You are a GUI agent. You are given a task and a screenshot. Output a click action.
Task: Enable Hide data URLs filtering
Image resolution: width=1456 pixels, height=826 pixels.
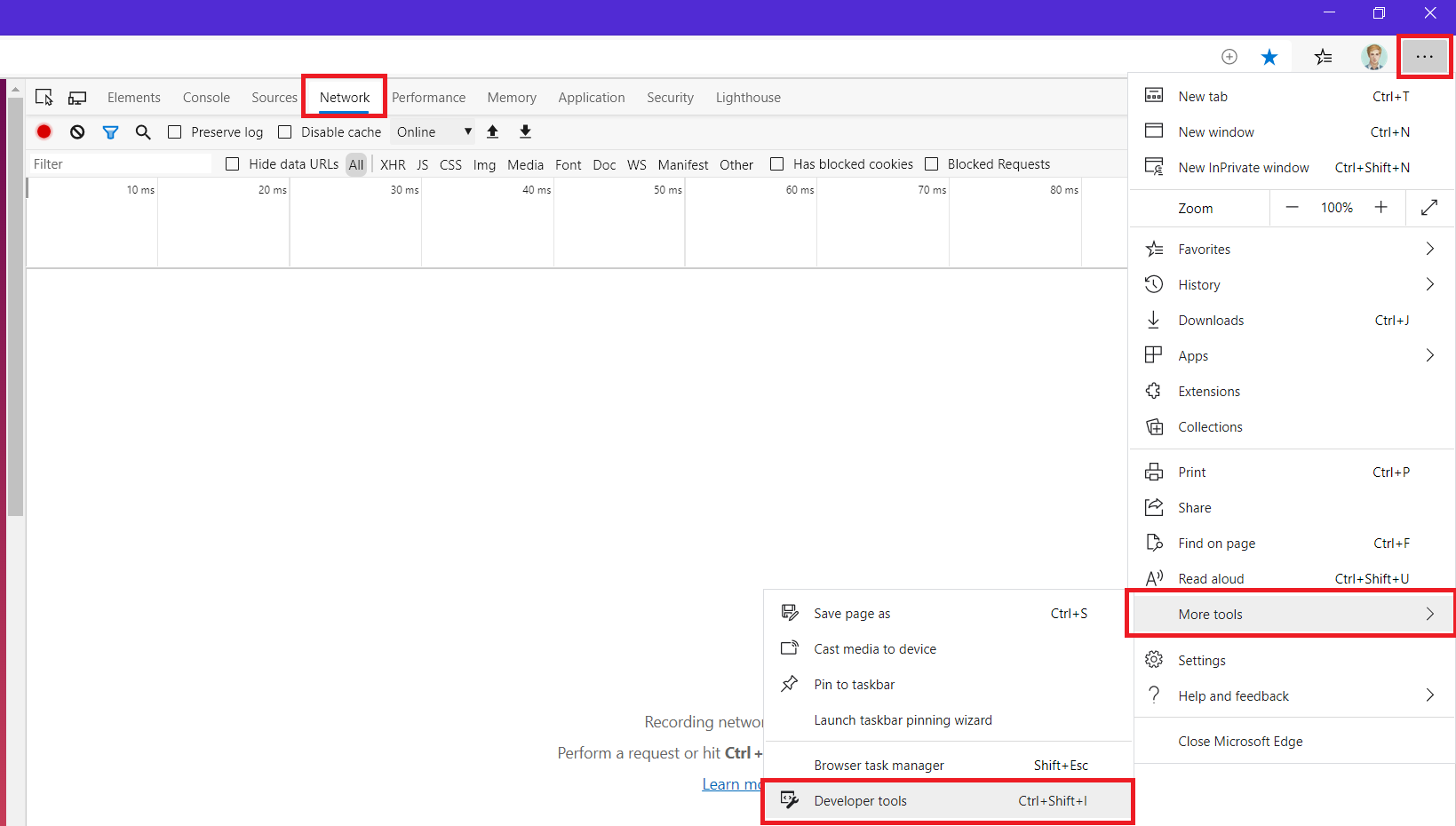coord(232,163)
